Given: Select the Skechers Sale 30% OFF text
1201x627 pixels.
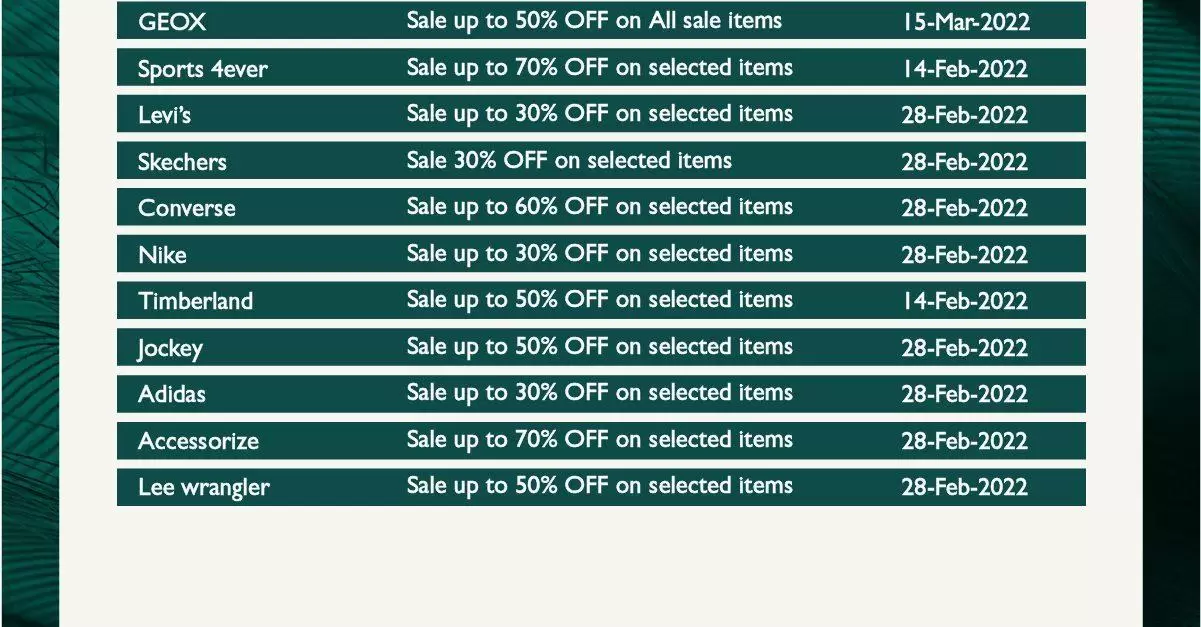Looking at the screenshot, I should 569,161.
